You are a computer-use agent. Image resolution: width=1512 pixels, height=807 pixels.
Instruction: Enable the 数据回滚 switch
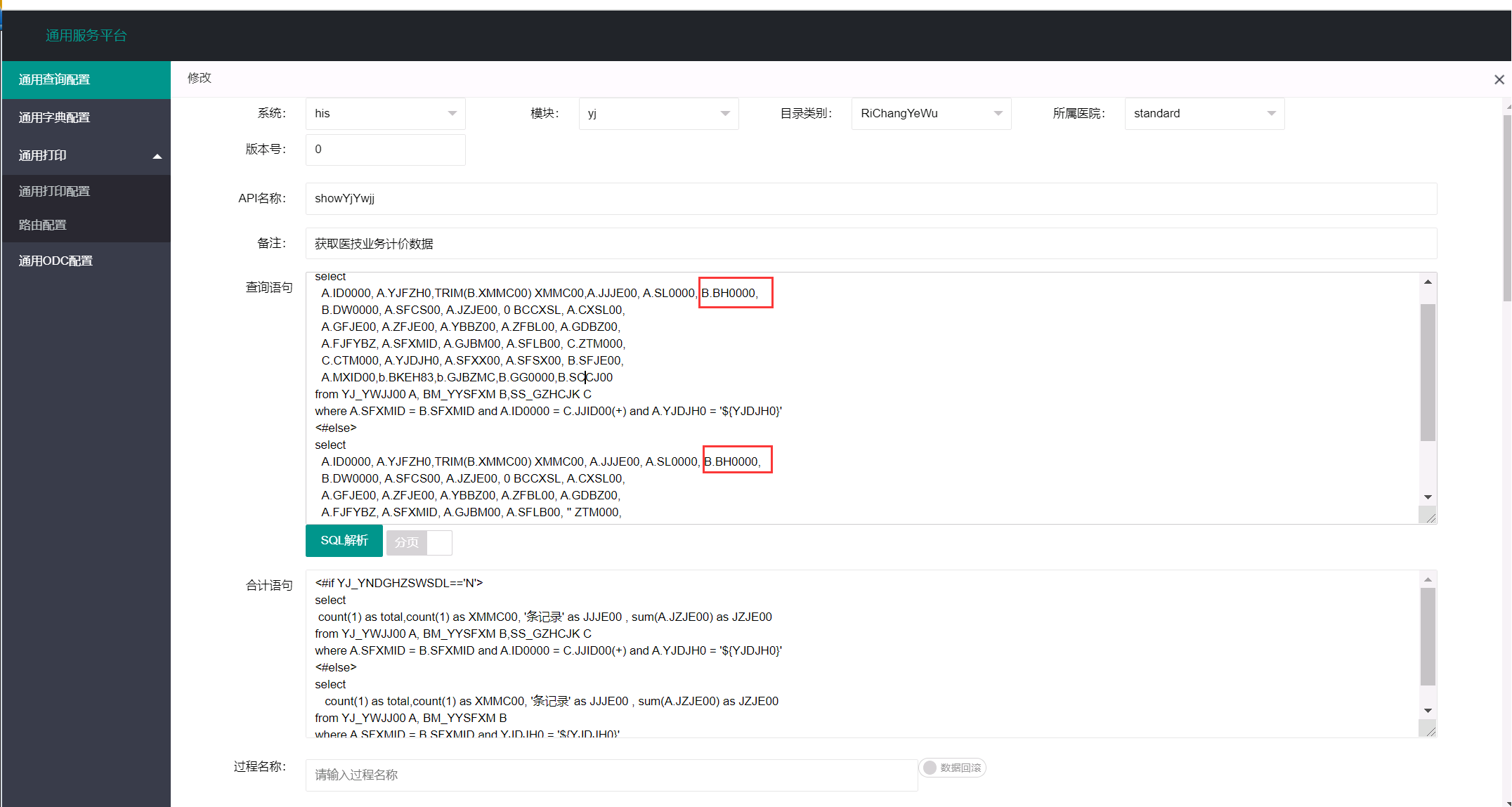pos(952,768)
